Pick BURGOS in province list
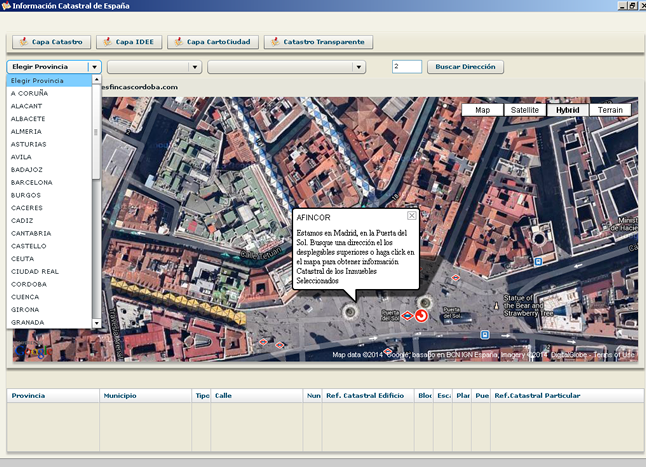646x467 pixels. point(49,195)
